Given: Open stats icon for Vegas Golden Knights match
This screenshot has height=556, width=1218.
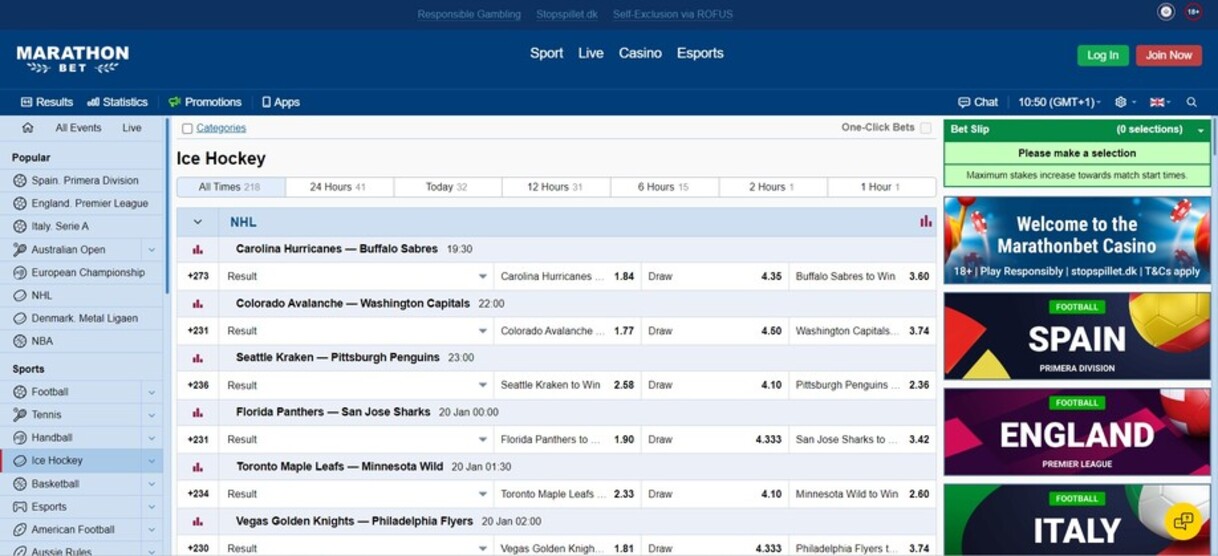Looking at the screenshot, I should click(x=197, y=521).
